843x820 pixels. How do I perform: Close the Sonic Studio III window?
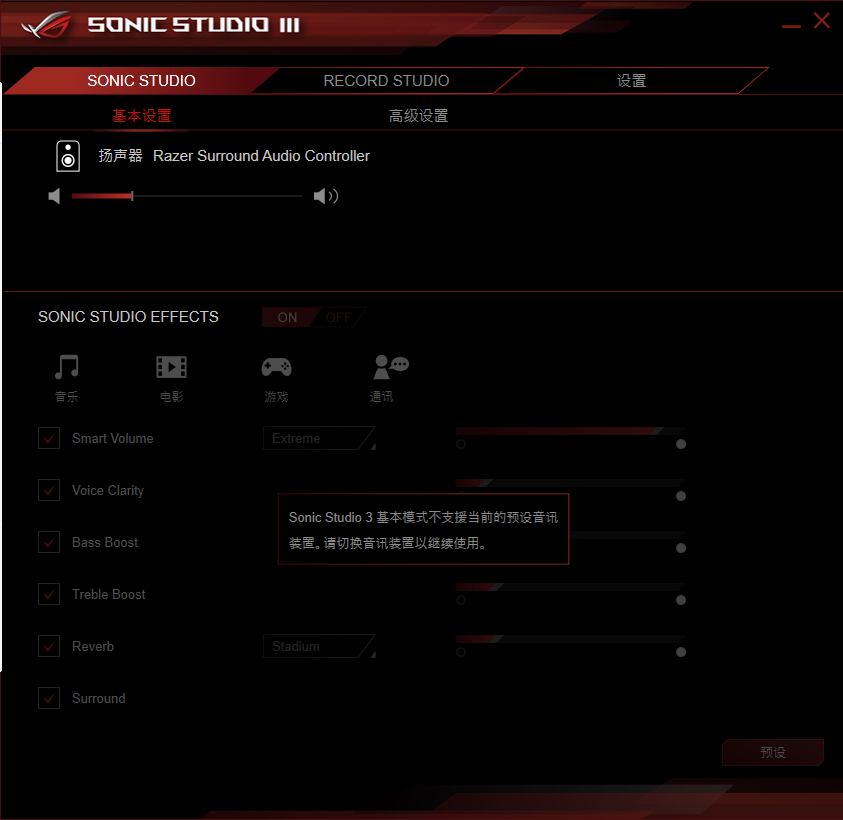[x=821, y=21]
